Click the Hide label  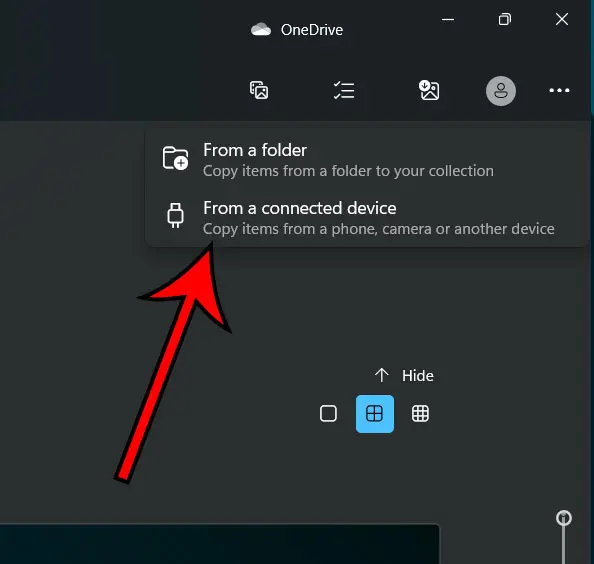click(x=418, y=376)
